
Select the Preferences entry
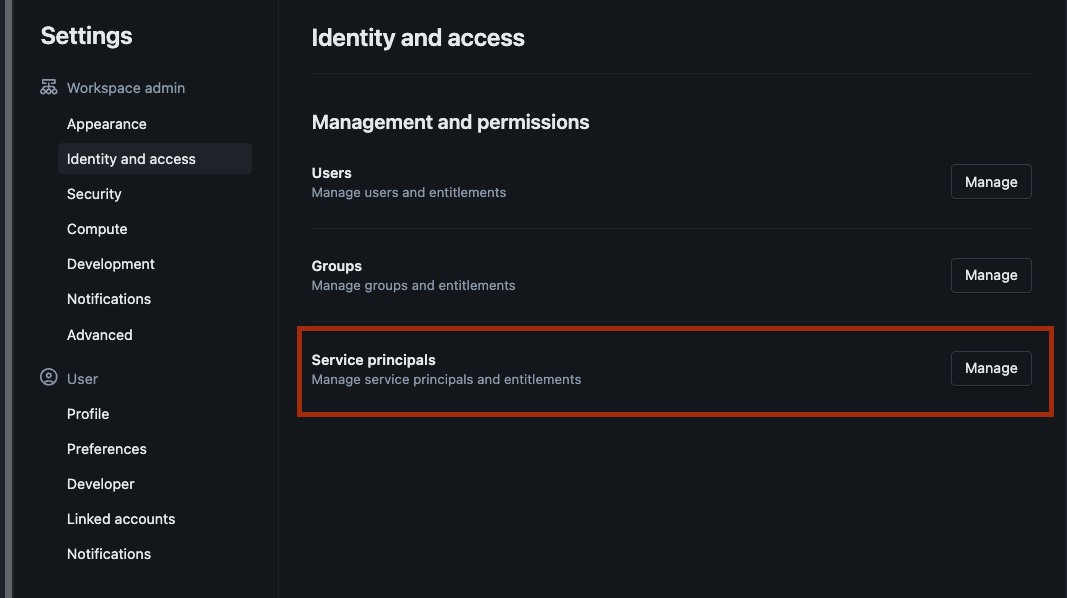(x=107, y=449)
